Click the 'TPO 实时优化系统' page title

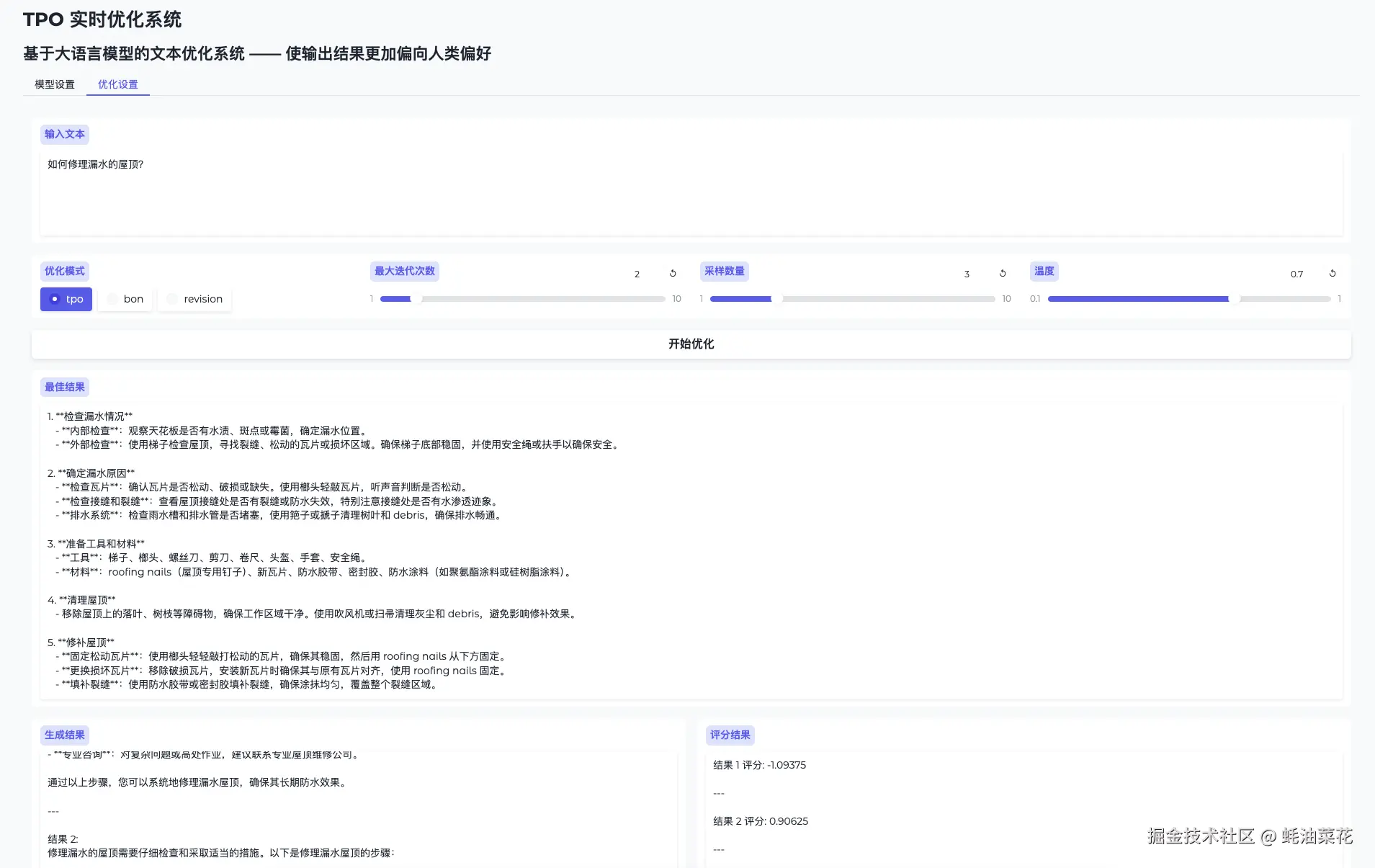102,19
